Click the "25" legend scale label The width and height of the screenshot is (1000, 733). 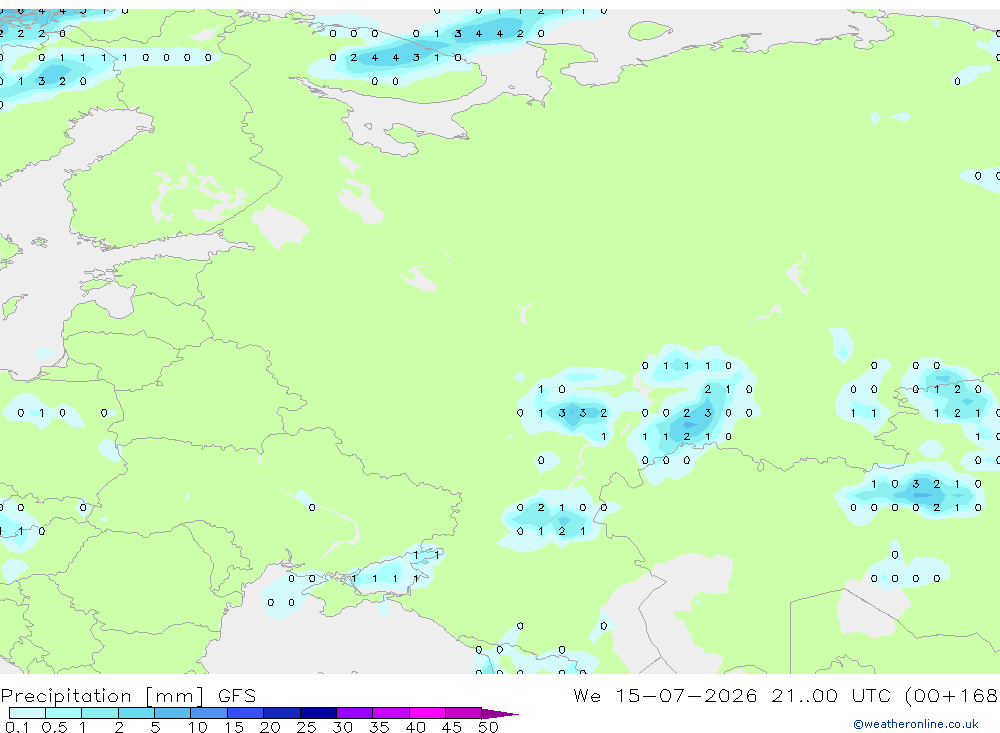[306, 727]
